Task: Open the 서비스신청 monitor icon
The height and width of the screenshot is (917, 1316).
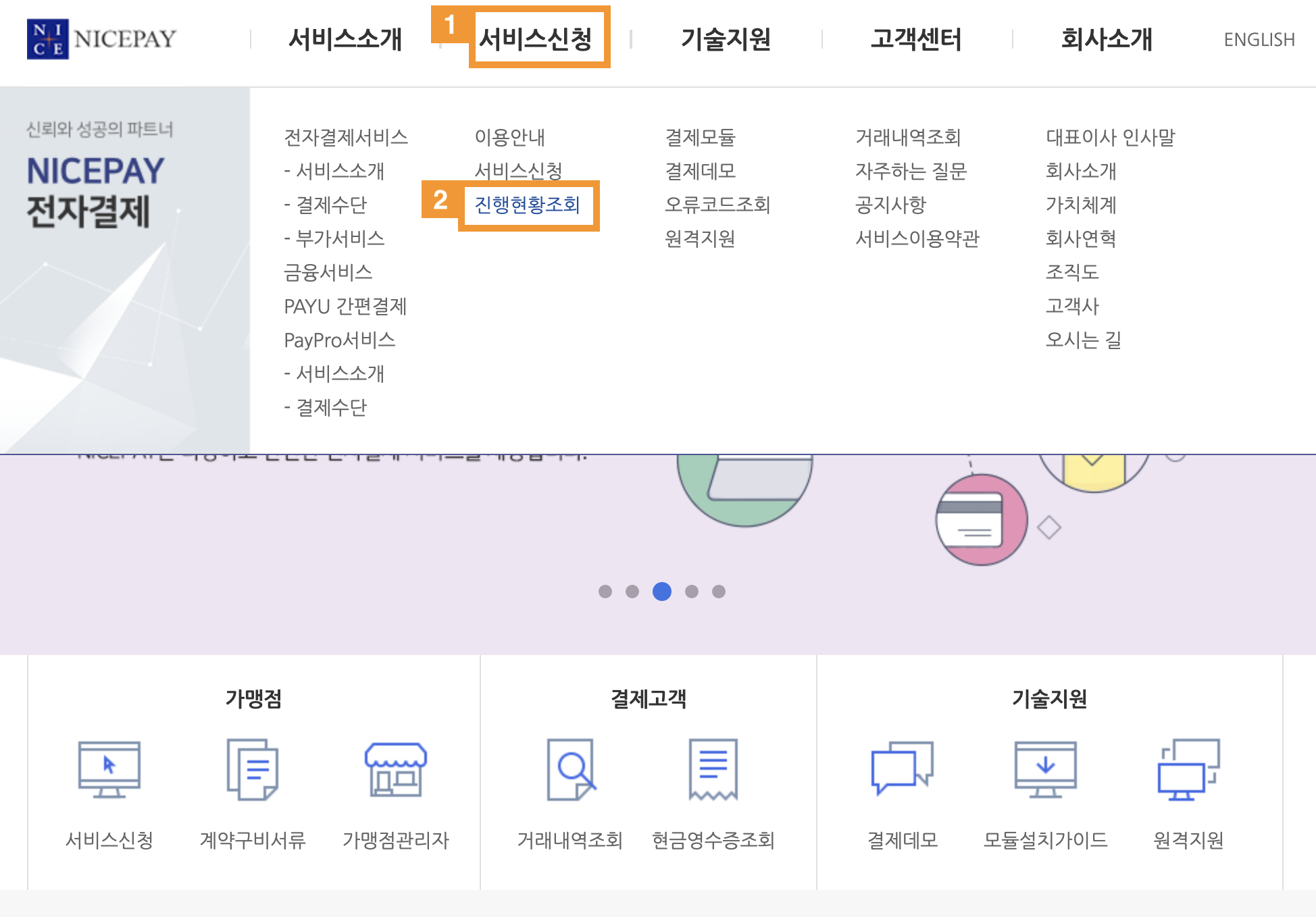Action: point(109,769)
